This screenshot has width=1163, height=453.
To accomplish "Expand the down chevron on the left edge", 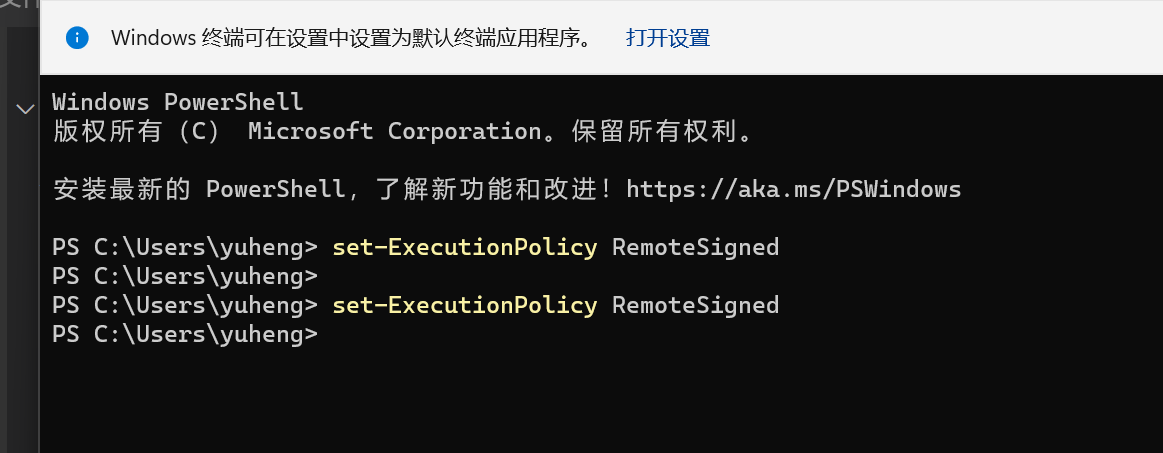I will click(x=25, y=110).
